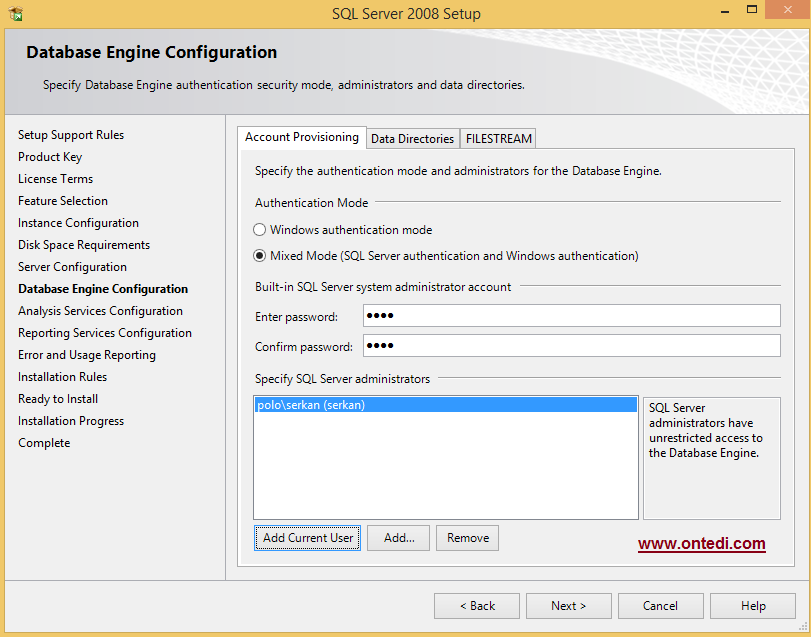Proceed with the Next > button
The height and width of the screenshot is (637, 811).
[x=568, y=606]
